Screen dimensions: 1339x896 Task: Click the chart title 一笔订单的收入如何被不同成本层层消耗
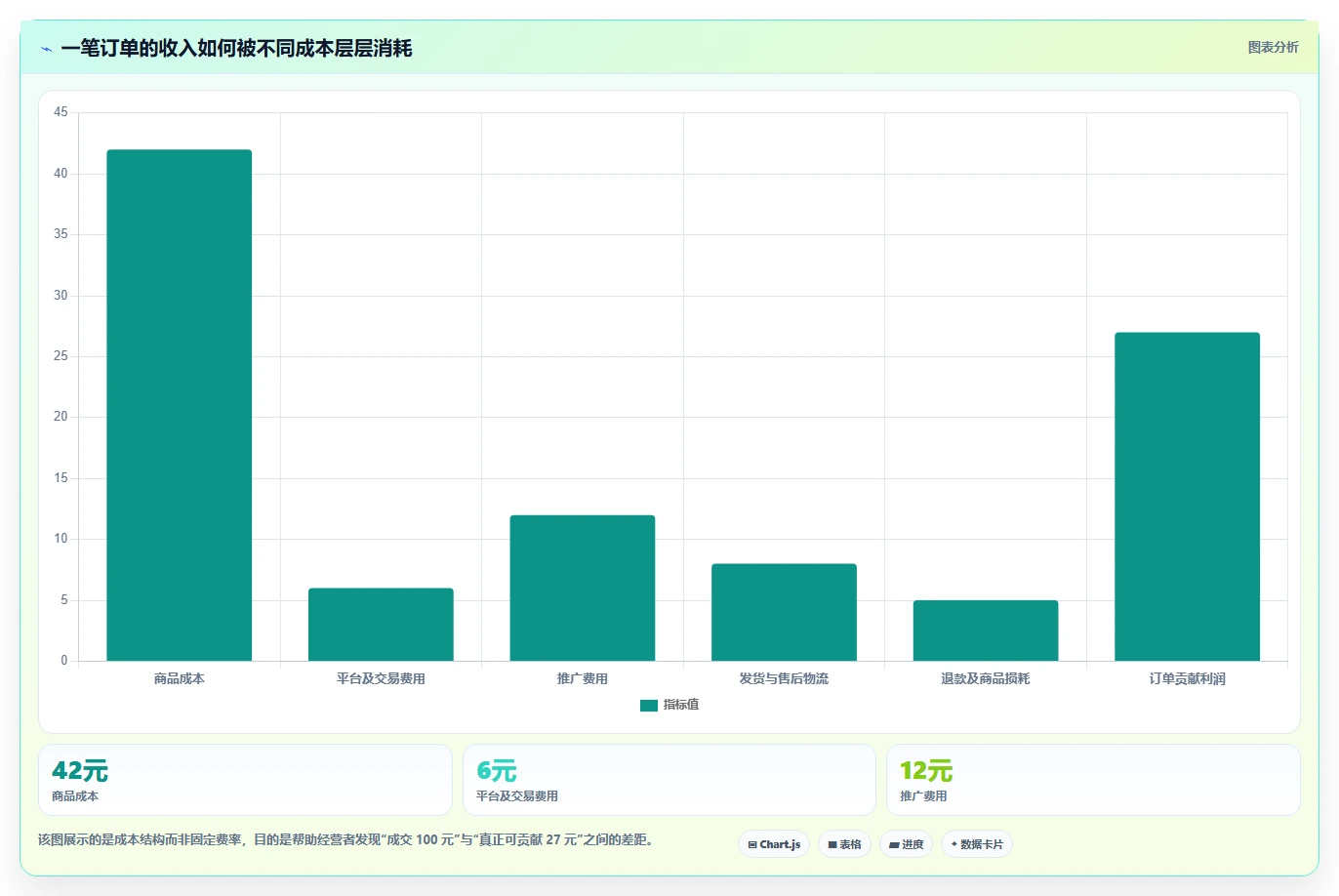coord(236,48)
